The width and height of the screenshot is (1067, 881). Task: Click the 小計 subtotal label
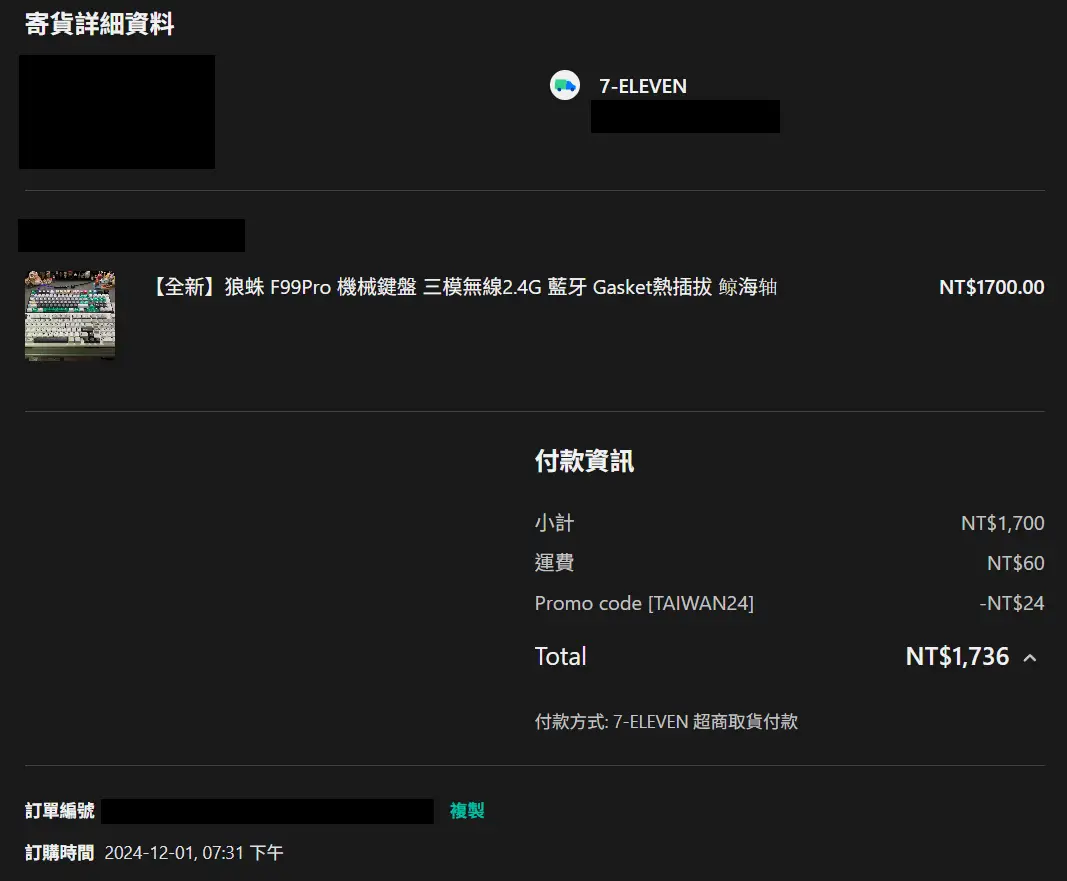click(x=554, y=523)
